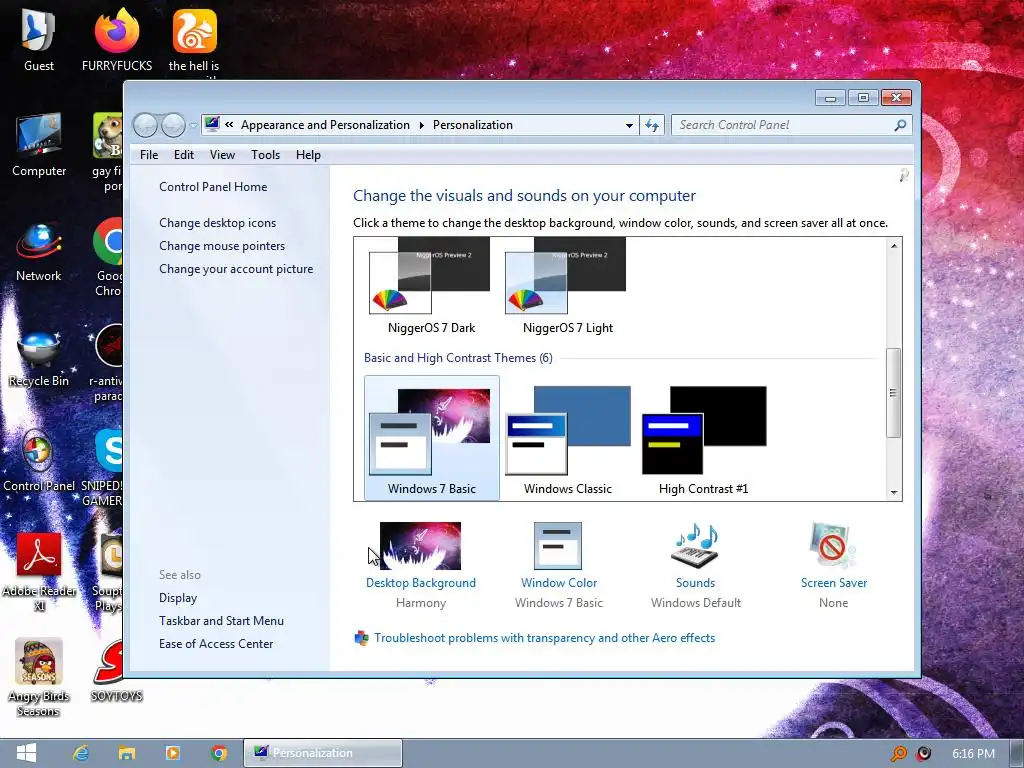Select the Windows Classic theme

click(x=568, y=438)
